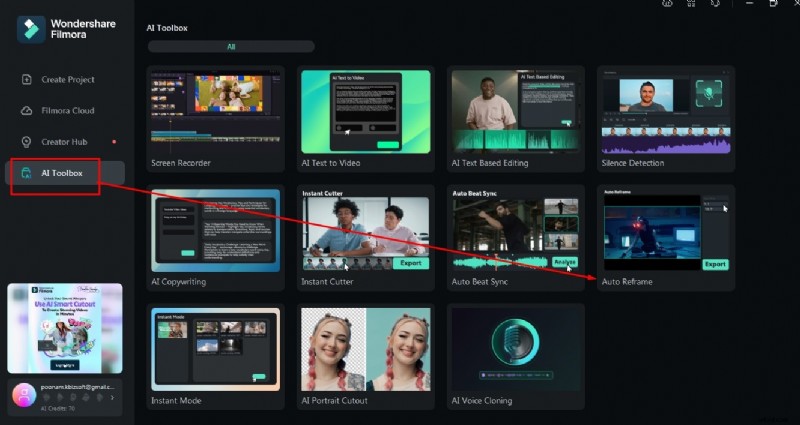Select the AI Toolbox sidebar icon
Screen dimensions: 800x425
pyautogui.click(x=27, y=173)
